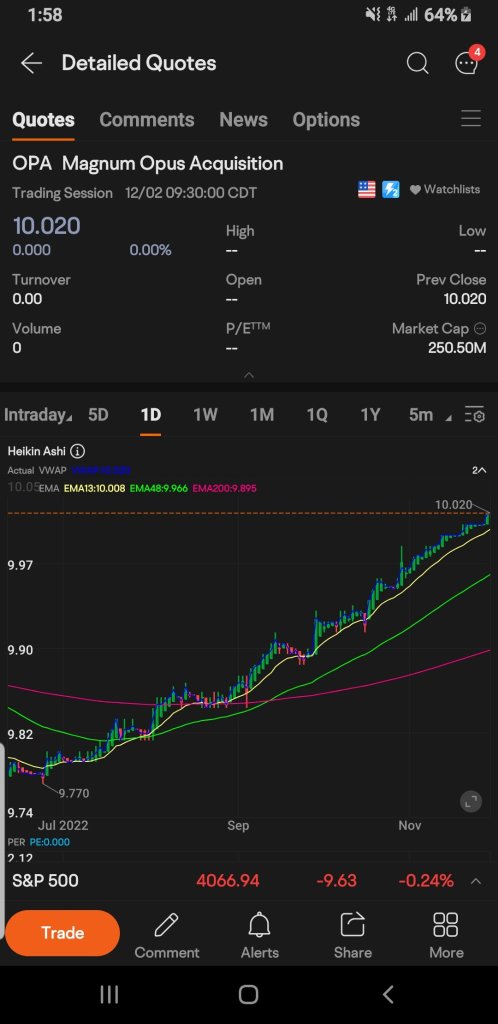Image resolution: width=498 pixels, height=1024 pixels.
Task: Show Heikin Ashi info icon
Action: [77, 451]
